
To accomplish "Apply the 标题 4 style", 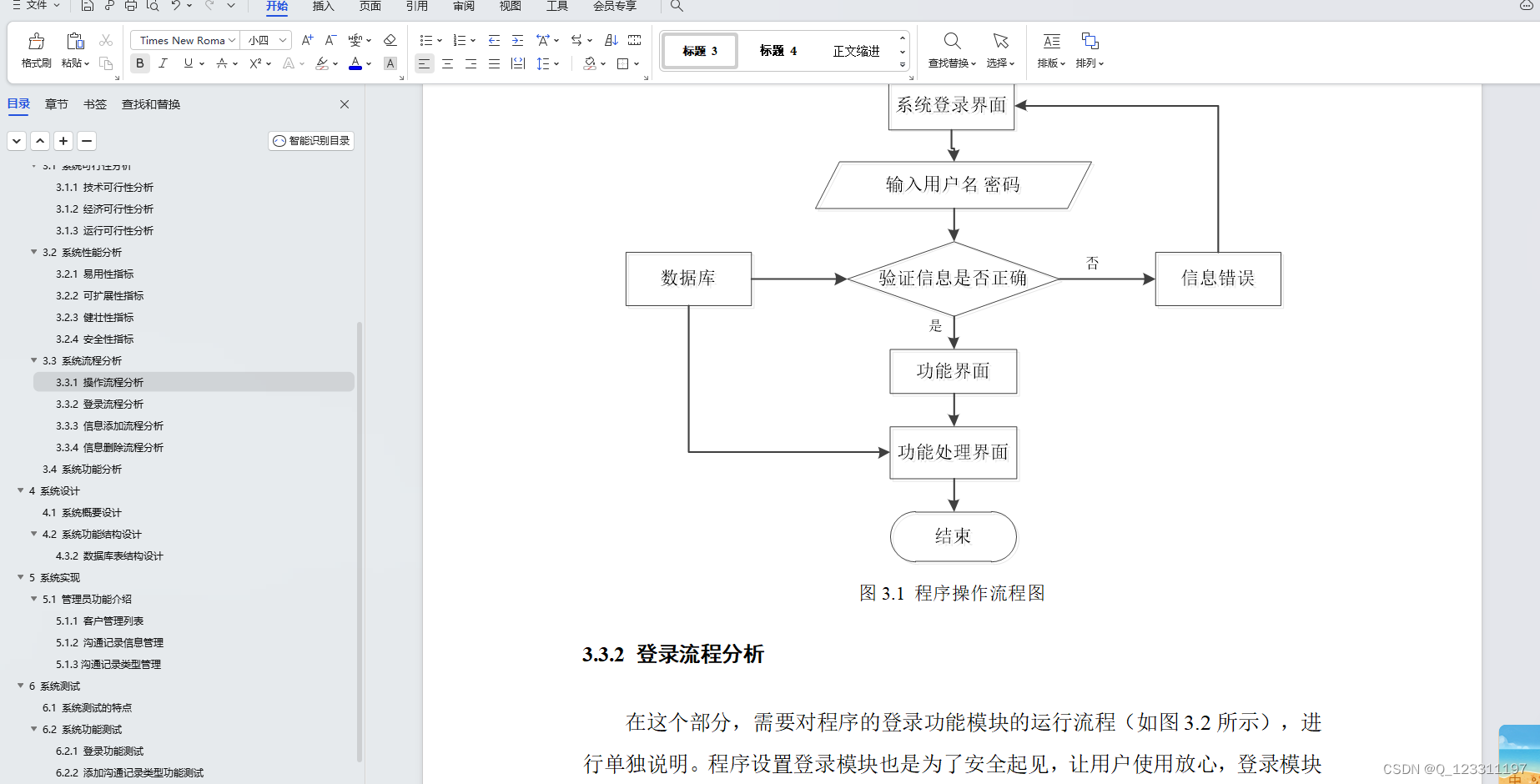I will 778,51.
